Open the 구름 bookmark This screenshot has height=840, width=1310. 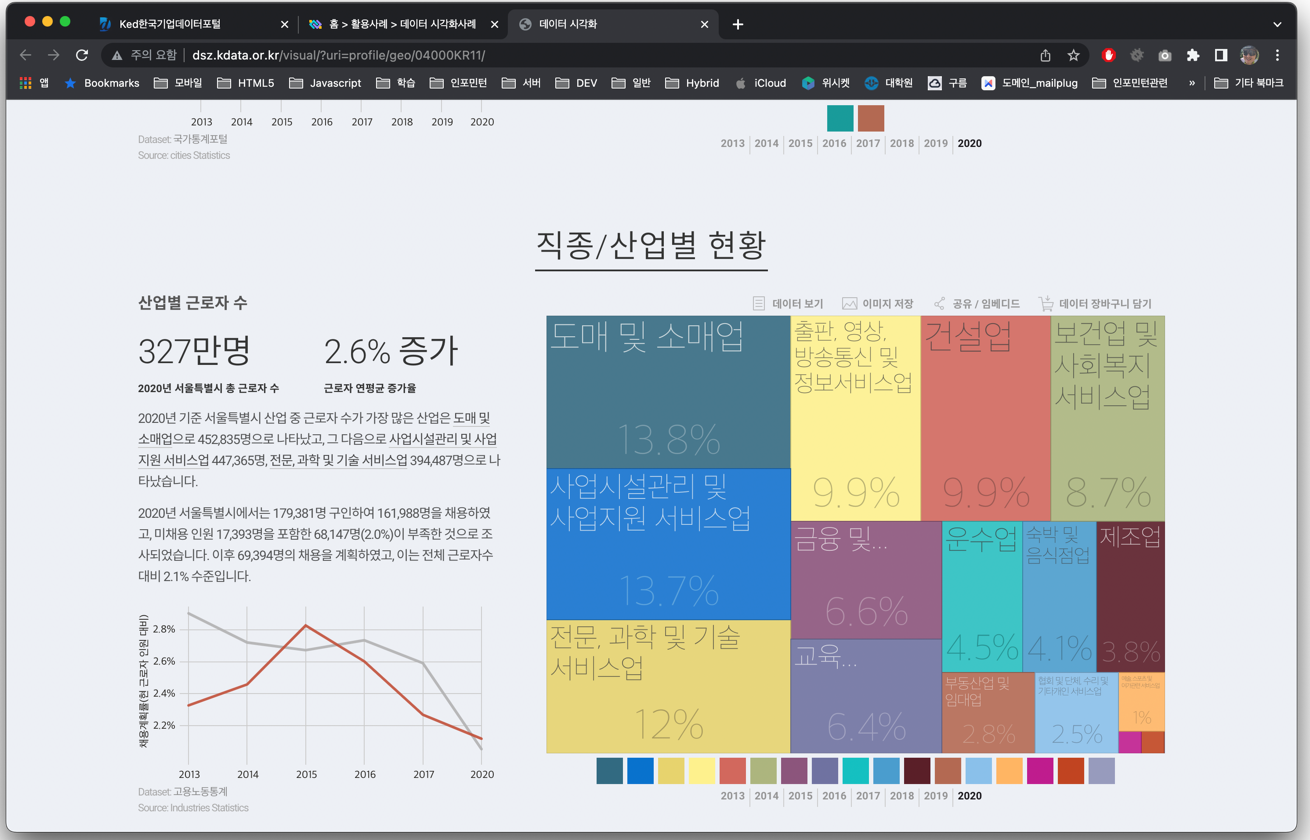click(x=947, y=83)
